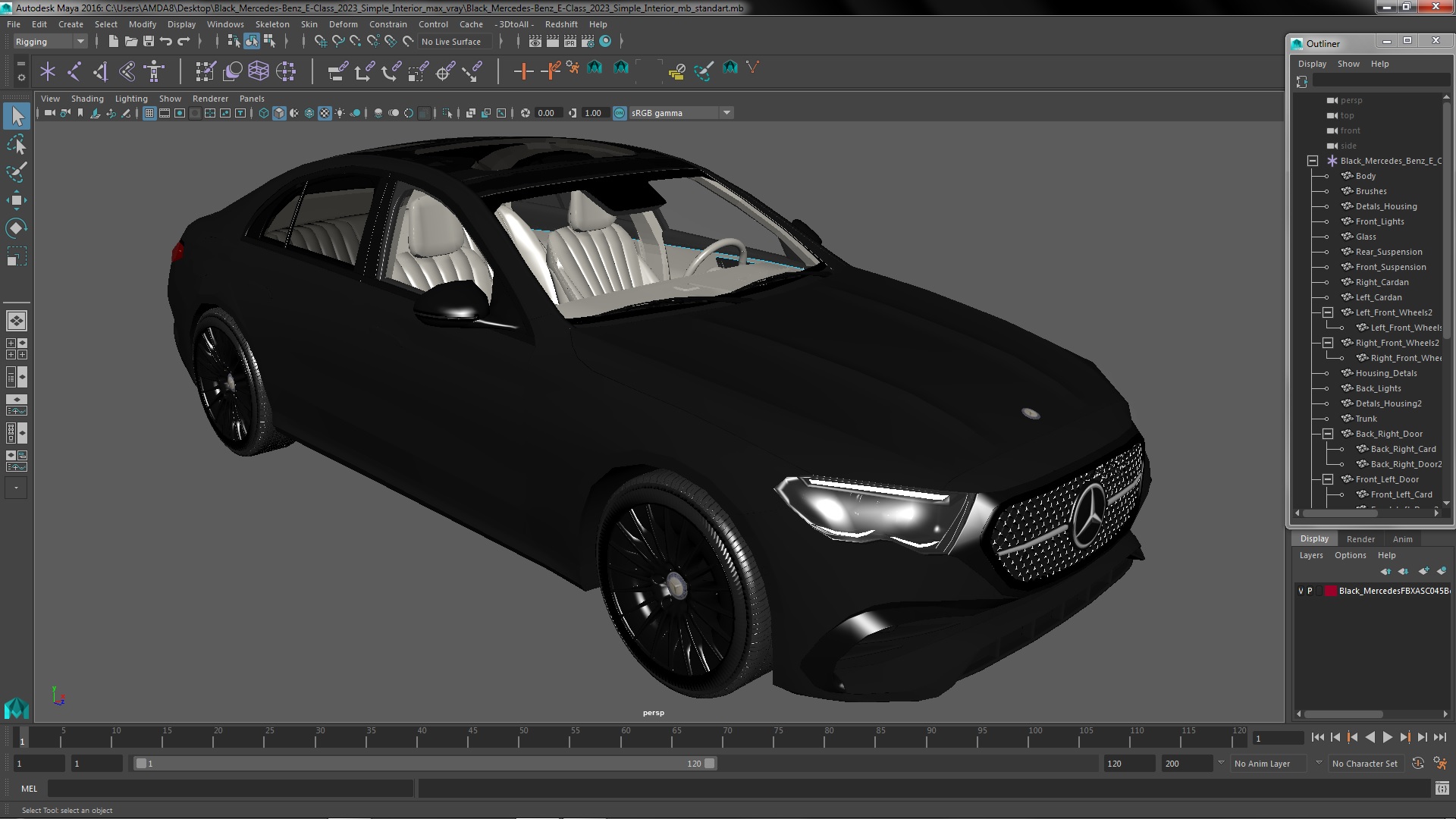The image size is (1456, 819).
Task: Open Render Settings clapperboard icon
Action: pos(588,42)
